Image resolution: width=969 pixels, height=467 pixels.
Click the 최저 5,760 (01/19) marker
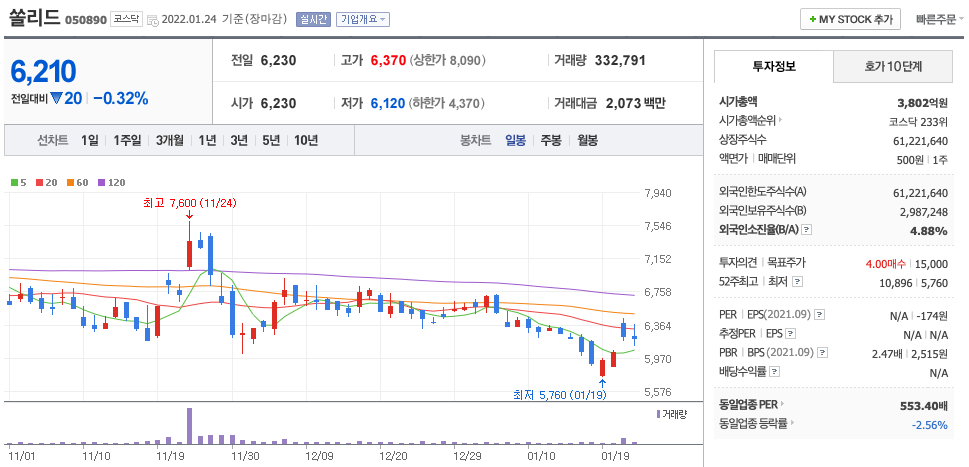560,395
